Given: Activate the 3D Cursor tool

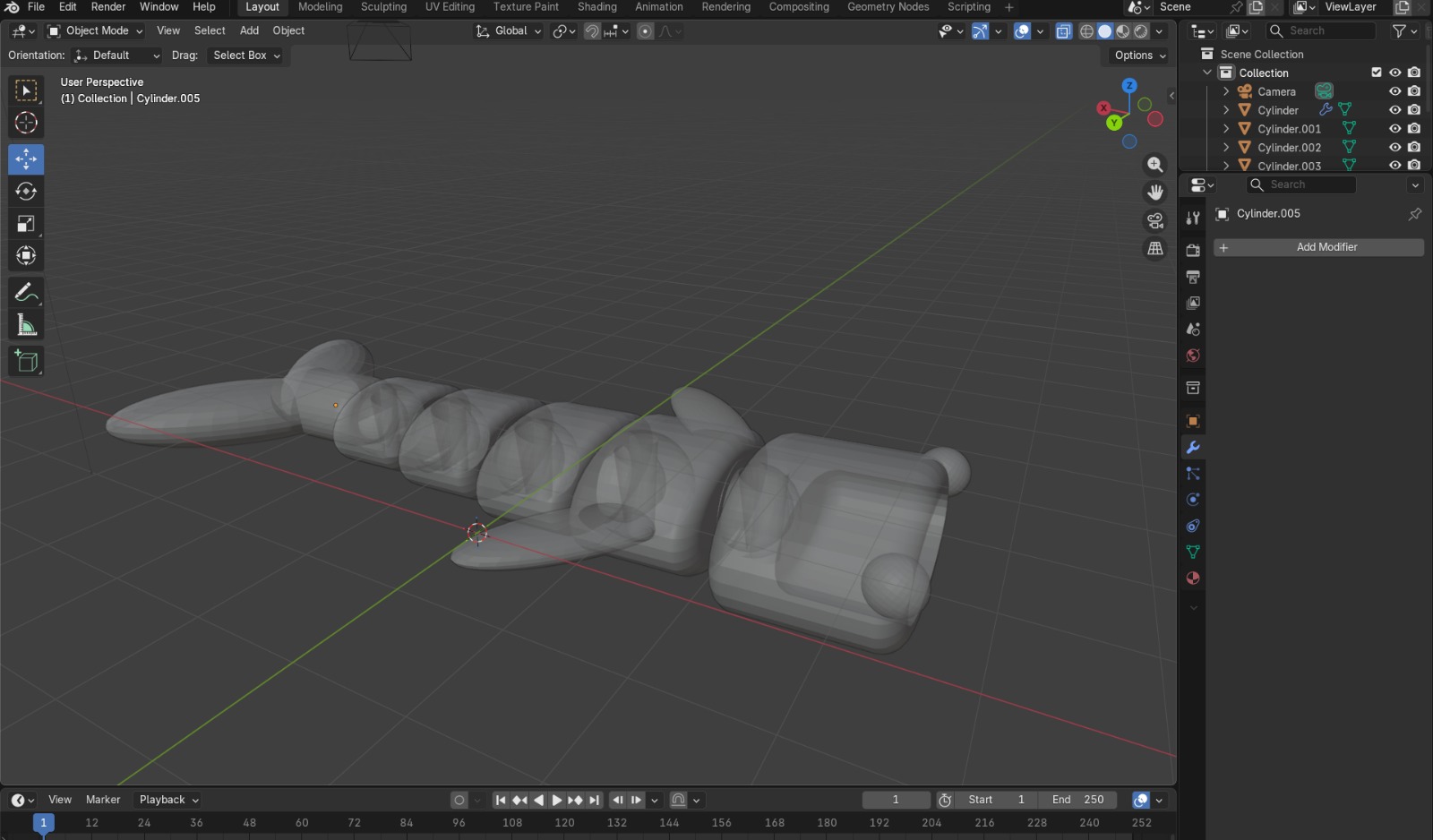Looking at the screenshot, I should click(26, 123).
